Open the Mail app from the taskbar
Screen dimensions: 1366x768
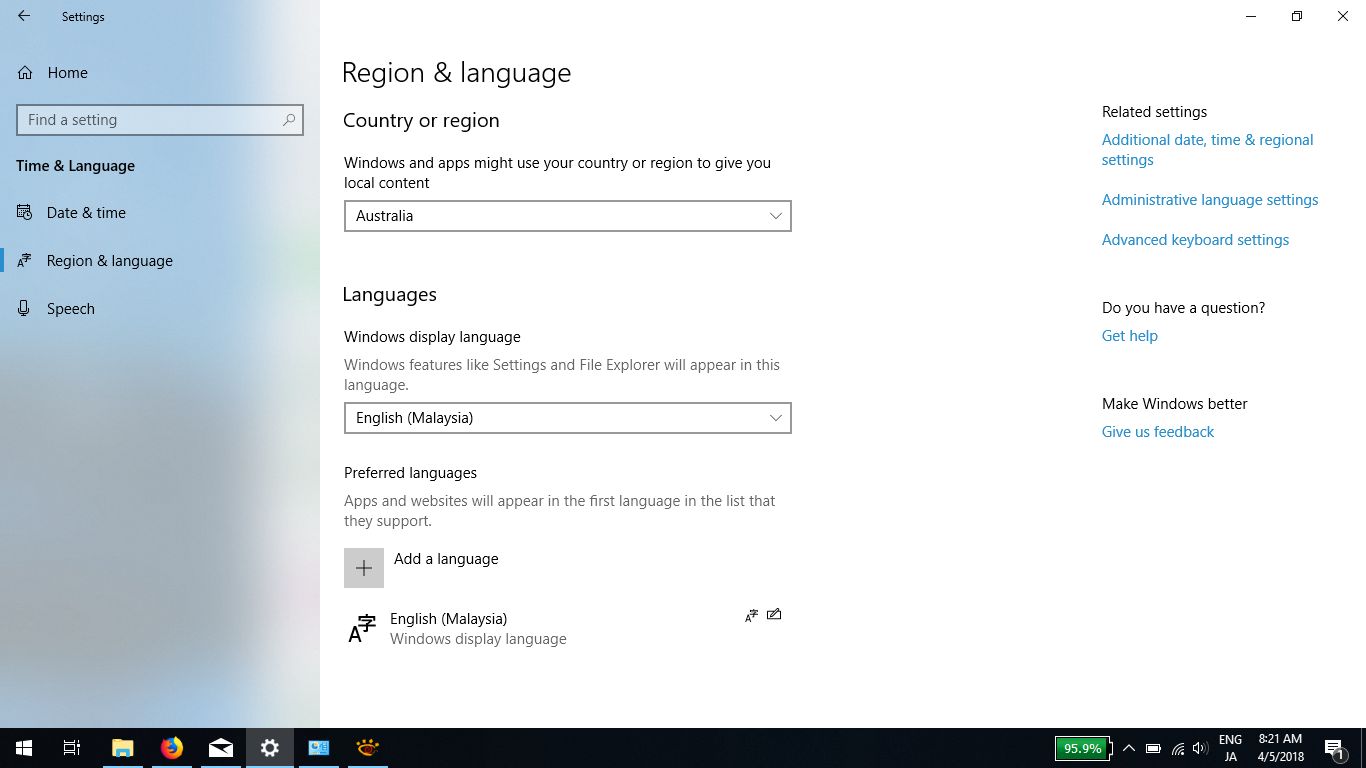coord(221,747)
